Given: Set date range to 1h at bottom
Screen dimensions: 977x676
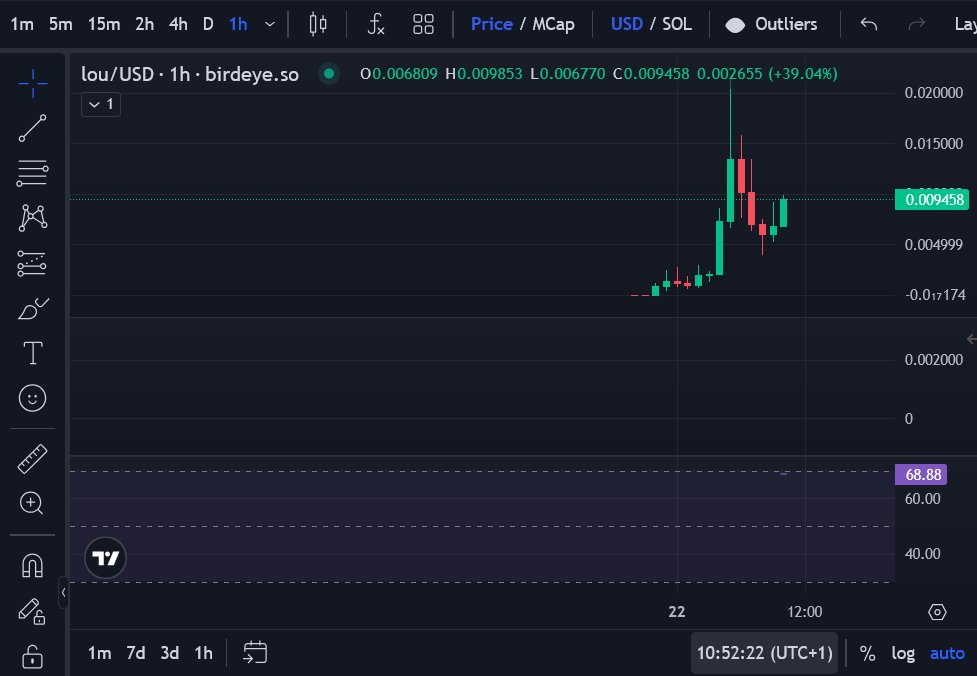Looking at the screenshot, I should point(203,653).
